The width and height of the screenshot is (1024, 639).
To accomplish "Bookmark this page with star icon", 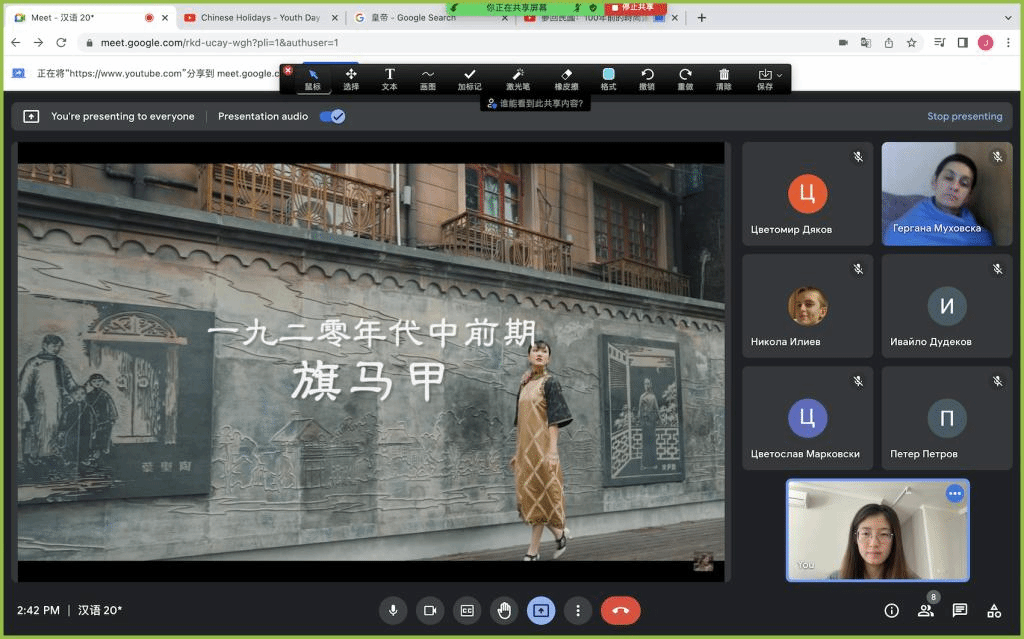I will [x=912, y=42].
